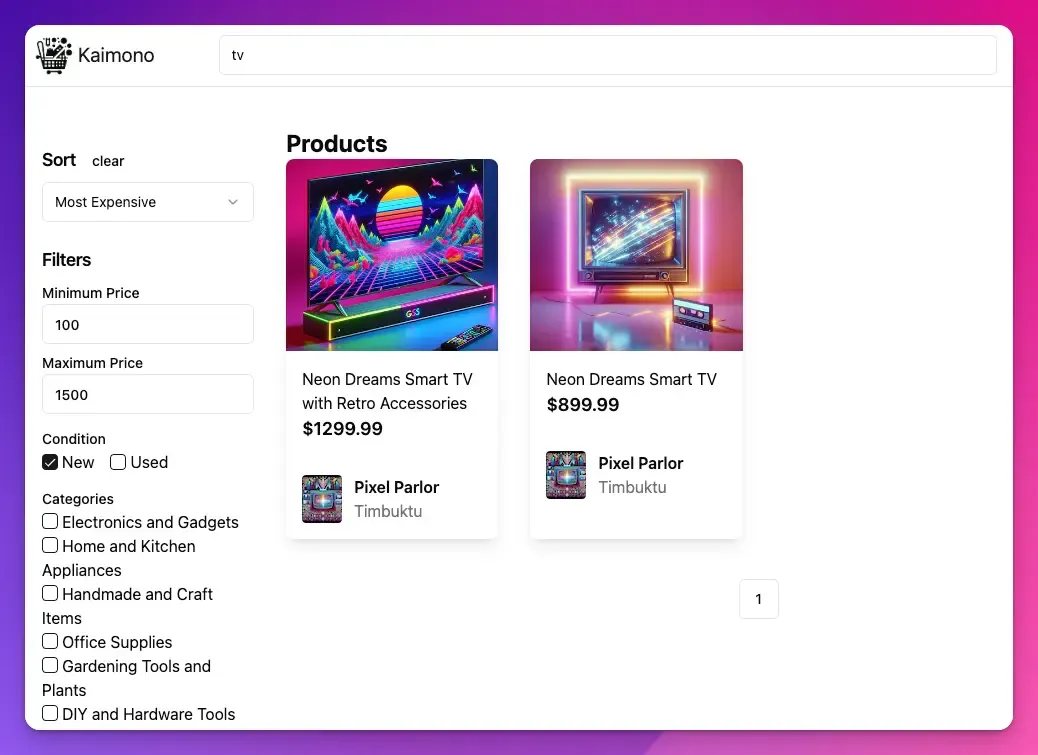Open the Most Expensive sort dropdown
Viewport: 1038px width, 755px height.
(x=147, y=202)
